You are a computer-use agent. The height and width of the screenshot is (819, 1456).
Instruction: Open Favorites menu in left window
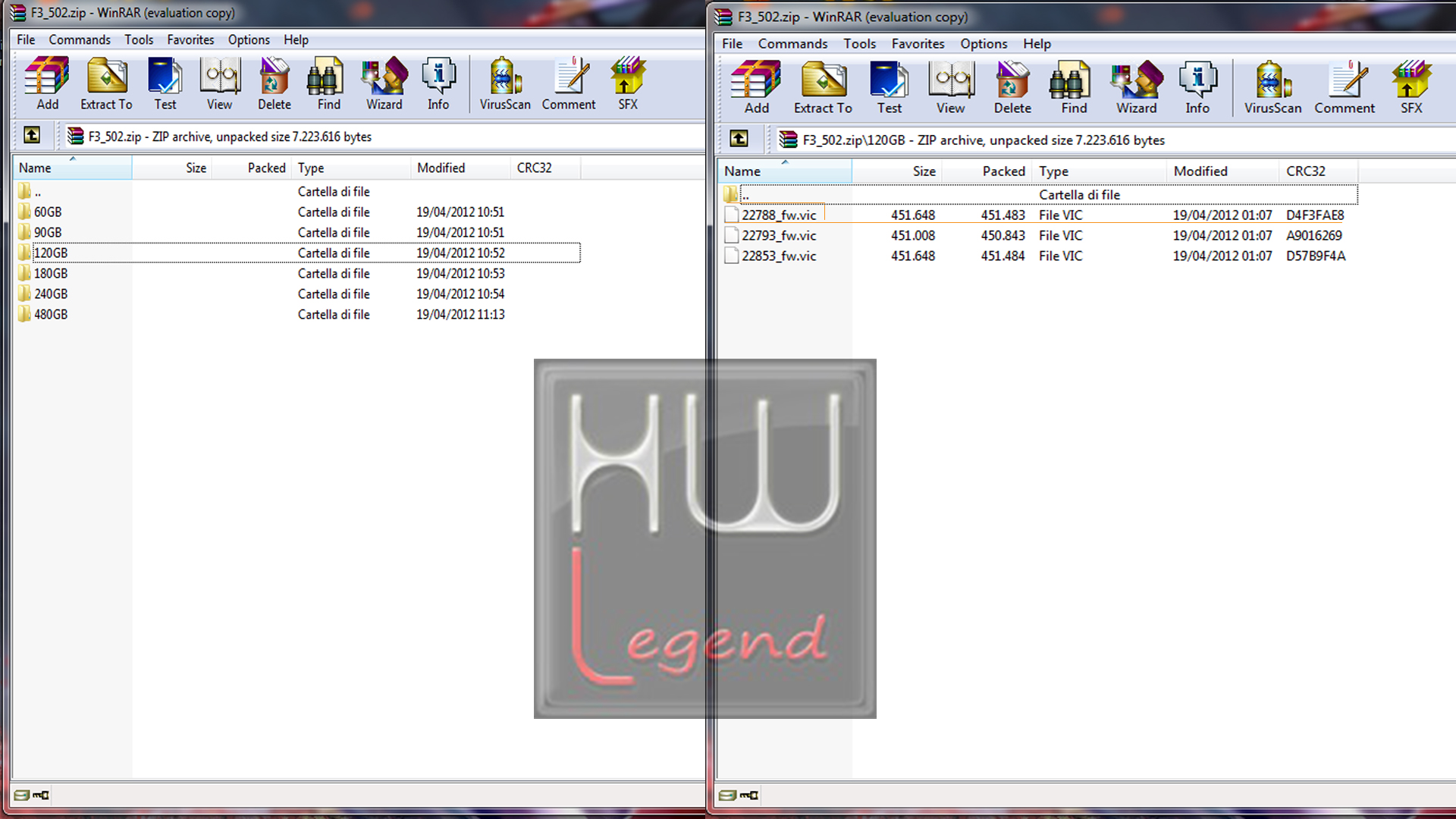(x=190, y=39)
